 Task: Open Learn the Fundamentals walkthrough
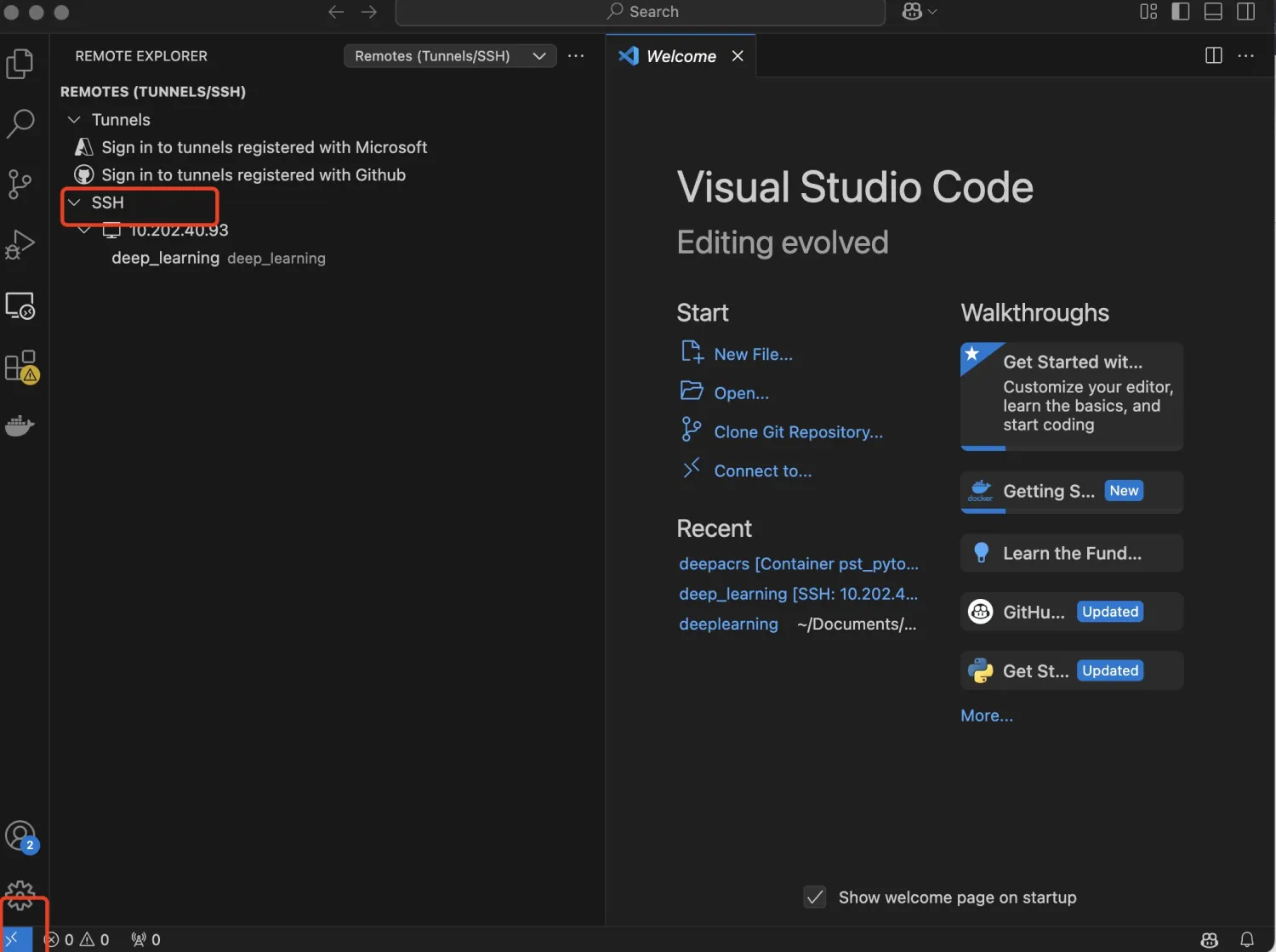(1072, 553)
